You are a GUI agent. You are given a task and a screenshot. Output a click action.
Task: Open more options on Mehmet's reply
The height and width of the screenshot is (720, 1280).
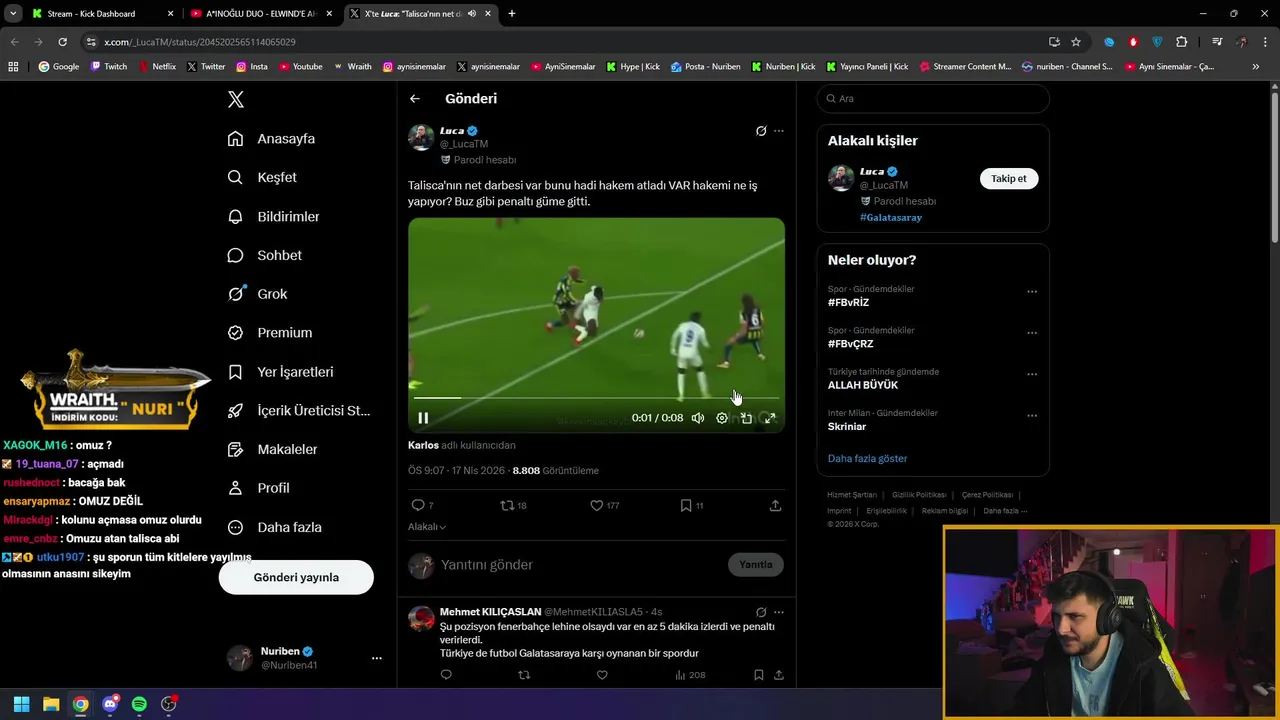[779, 612]
